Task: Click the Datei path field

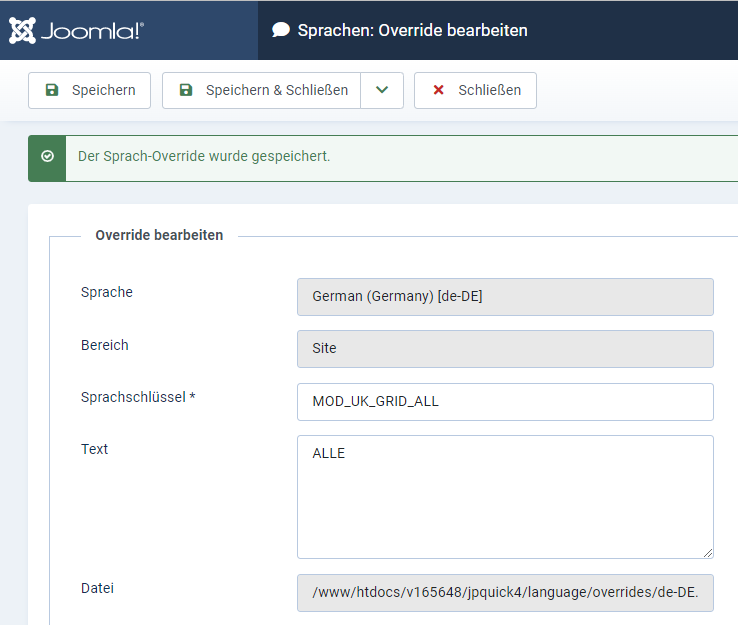Action: pyautogui.click(x=505, y=593)
